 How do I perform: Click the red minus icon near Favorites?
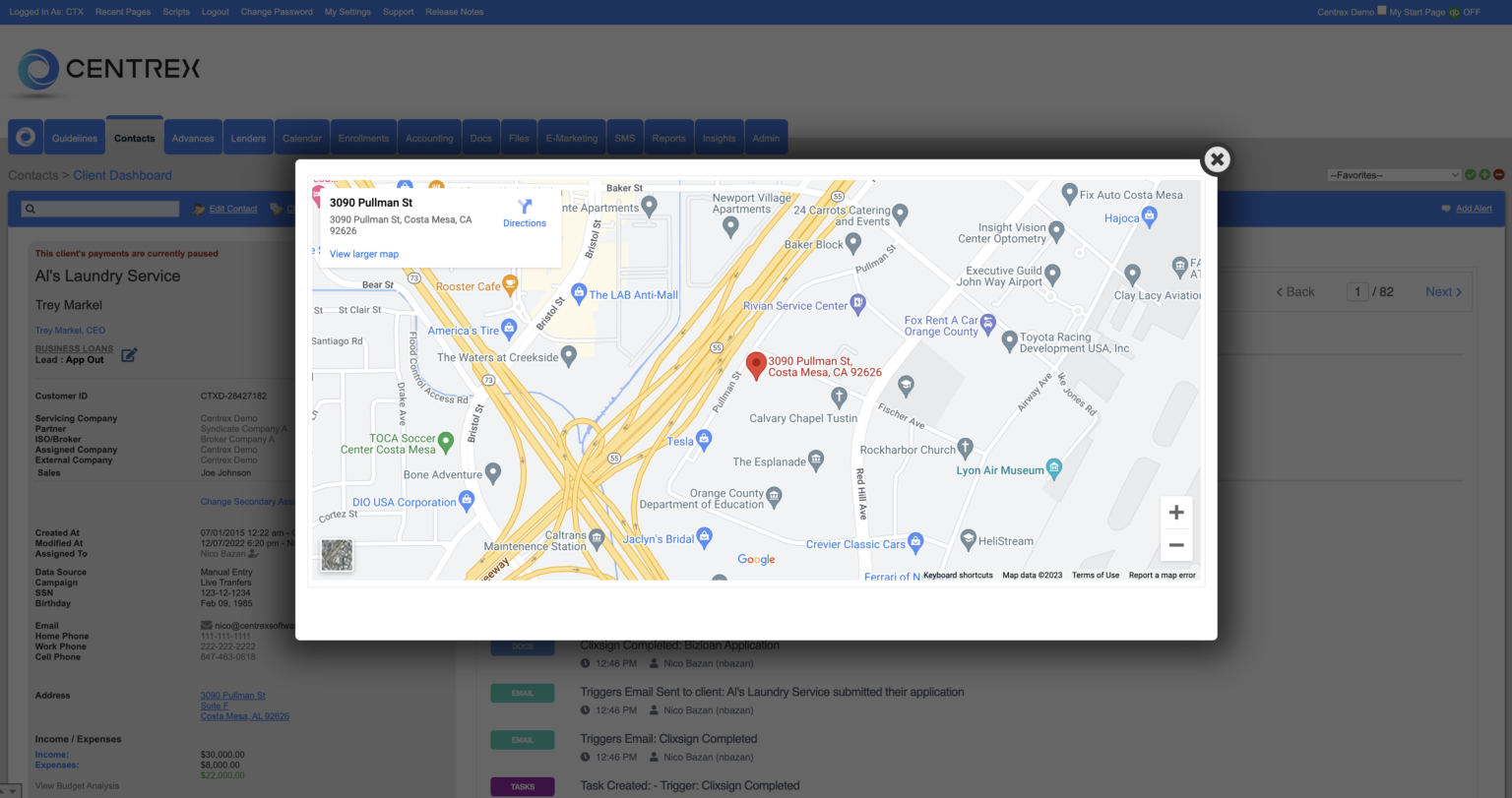[1499, 174]
